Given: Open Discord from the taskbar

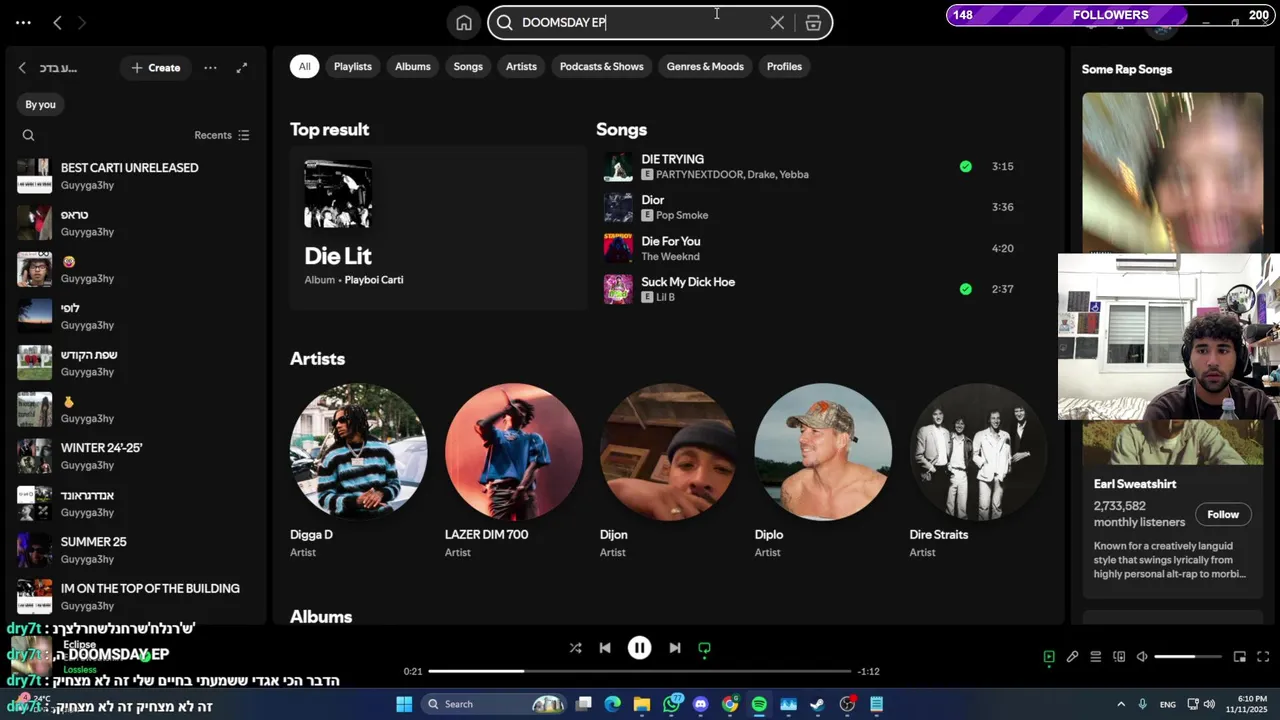Looking at the screenshot, I should (700, 704).
